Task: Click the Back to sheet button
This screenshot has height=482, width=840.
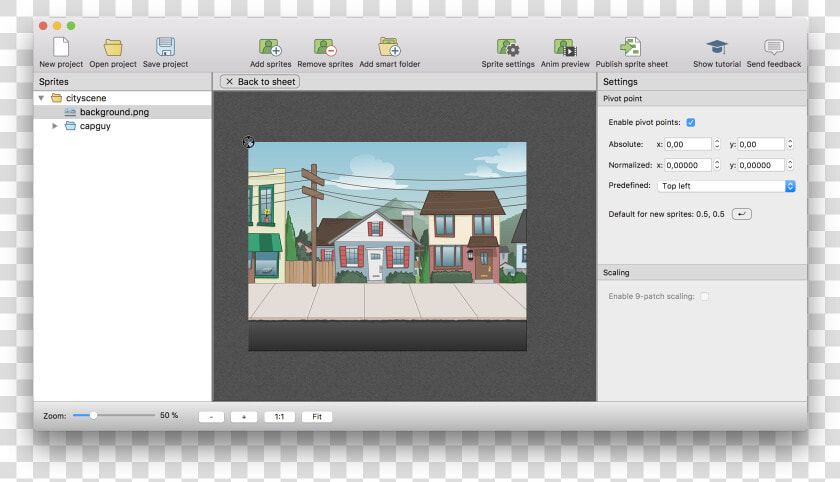Action: (260, 81)
